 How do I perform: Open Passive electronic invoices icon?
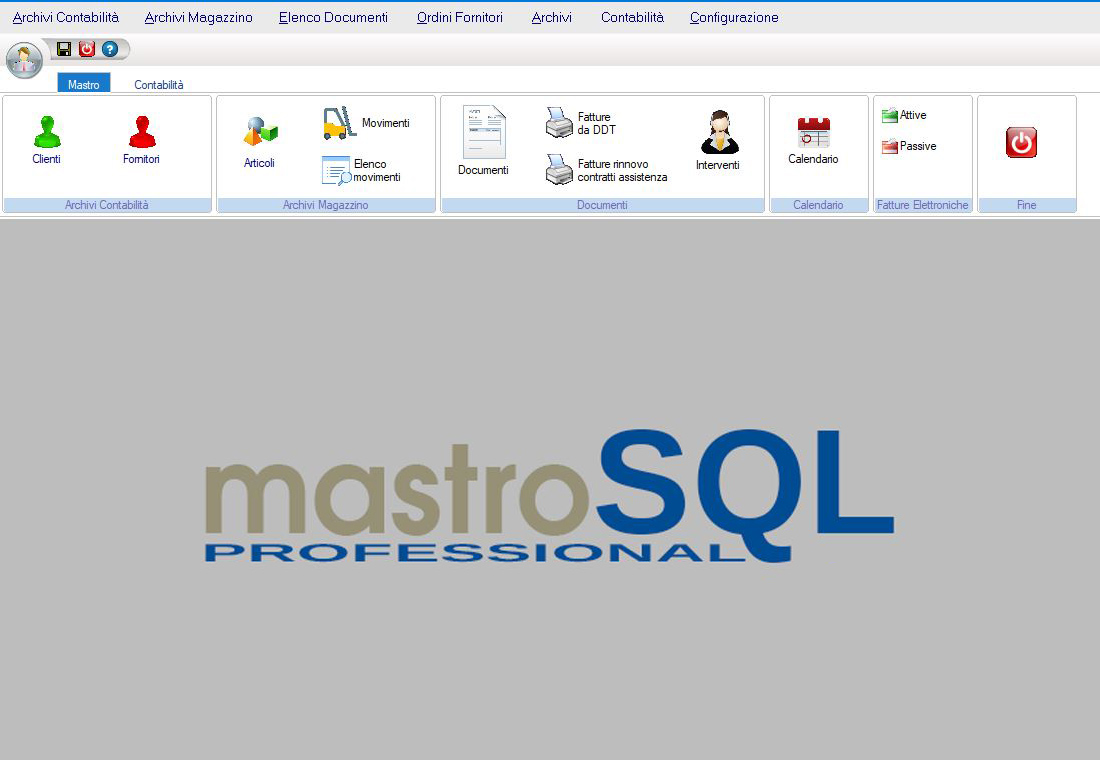(x=890, y=146)
